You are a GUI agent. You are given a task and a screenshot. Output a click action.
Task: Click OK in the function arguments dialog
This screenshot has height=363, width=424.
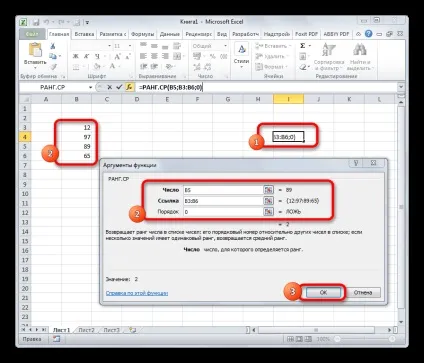point(323,292)
